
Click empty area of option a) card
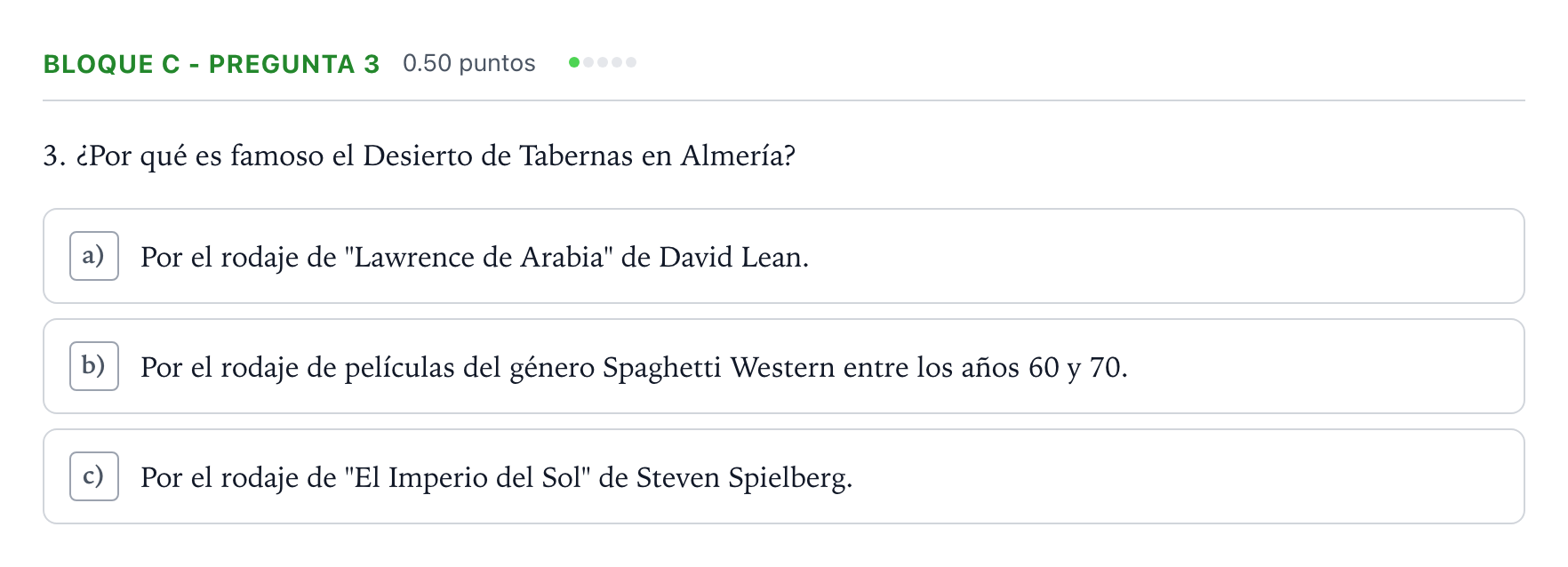coord(1156,256)
